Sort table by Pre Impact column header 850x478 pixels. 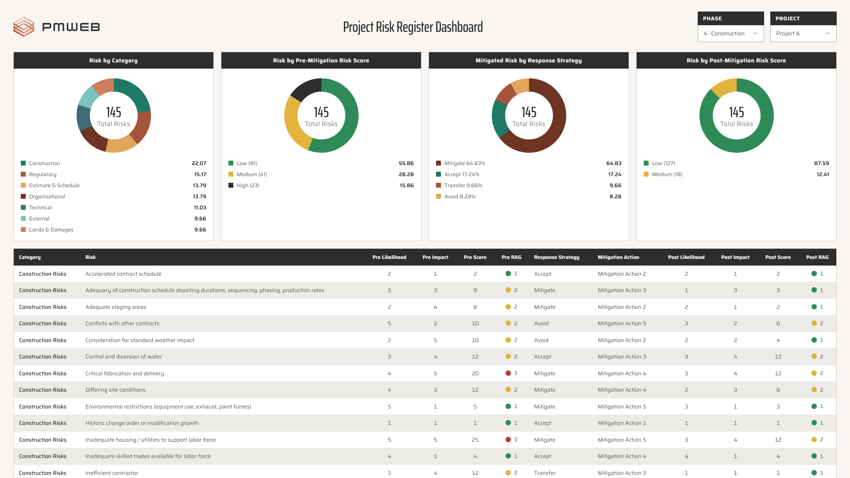click(435, 257)
